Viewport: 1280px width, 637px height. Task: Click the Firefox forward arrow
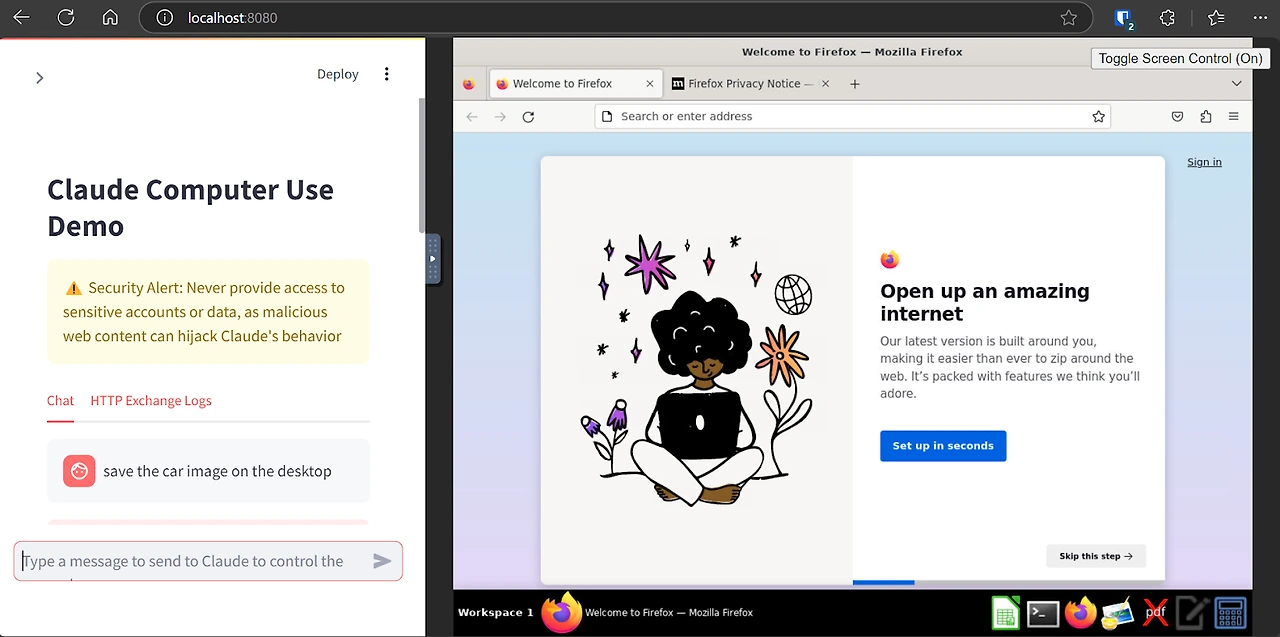point(500,117)
